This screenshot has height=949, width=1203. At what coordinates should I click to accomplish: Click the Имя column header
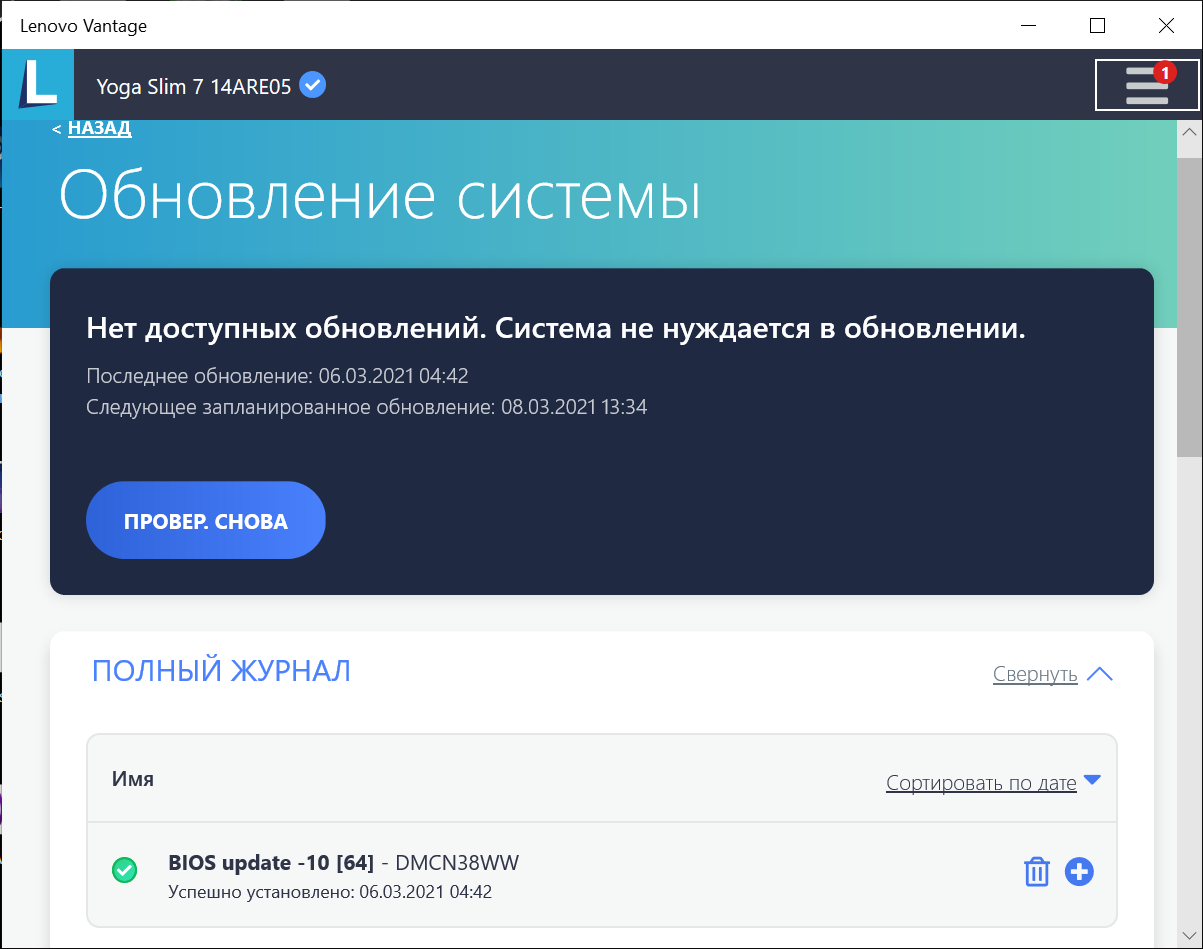(x=133, y=779)
